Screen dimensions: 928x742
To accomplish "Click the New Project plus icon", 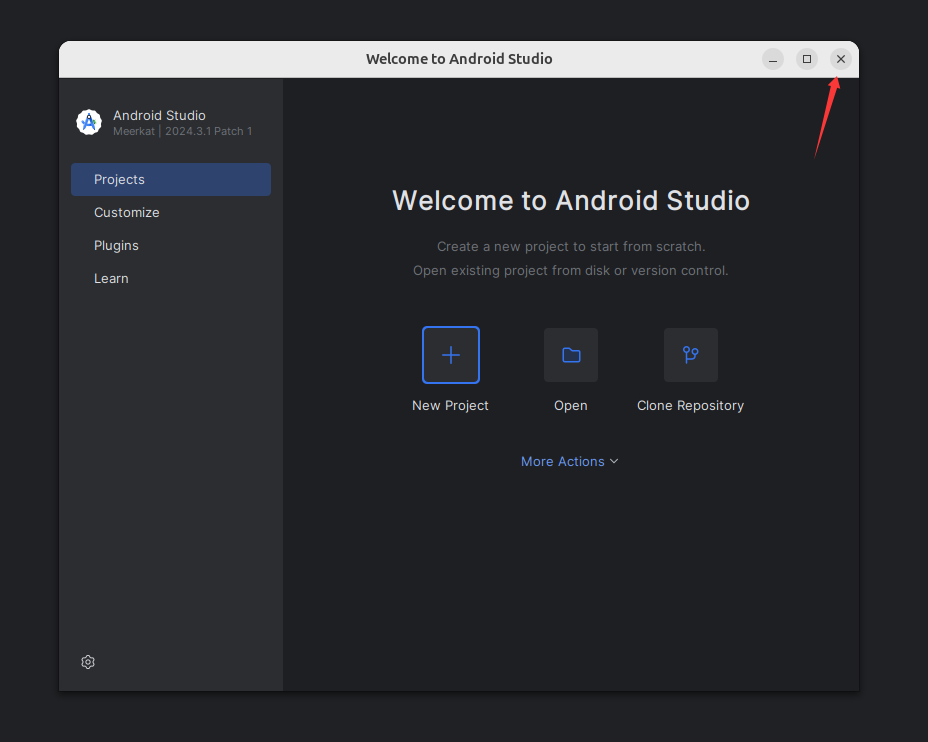I will tap(451, 355).
